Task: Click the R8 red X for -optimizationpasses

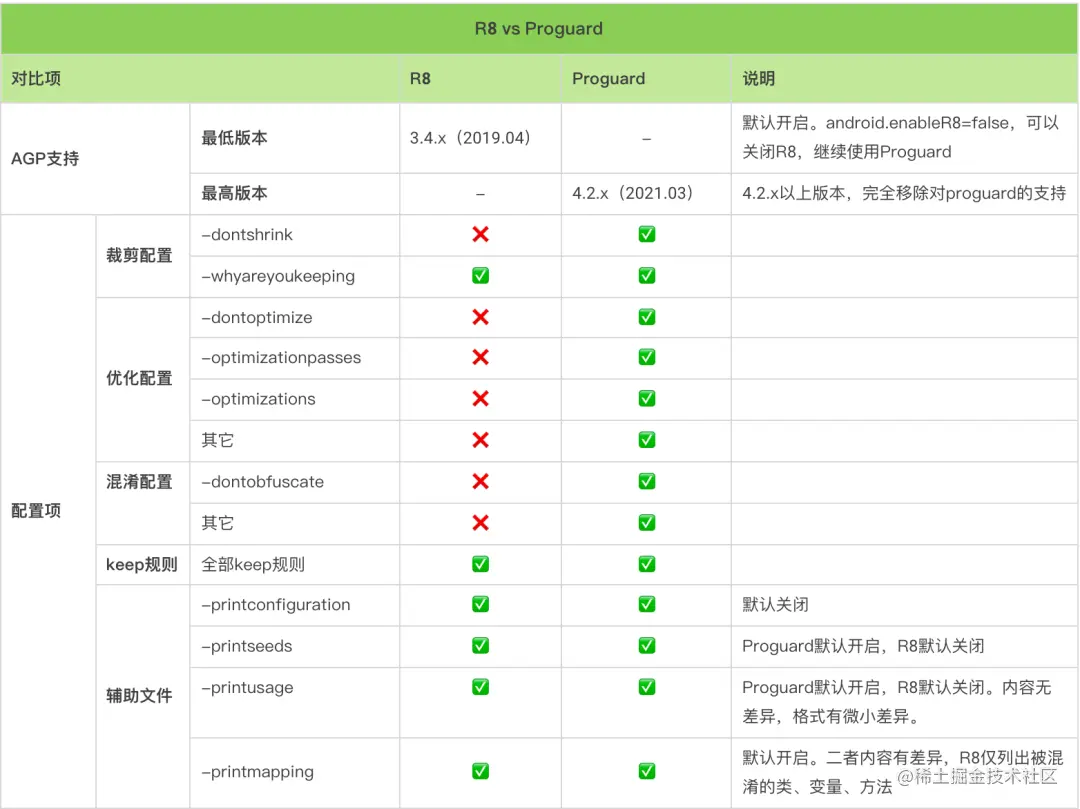Action: (x=481, y=357)
